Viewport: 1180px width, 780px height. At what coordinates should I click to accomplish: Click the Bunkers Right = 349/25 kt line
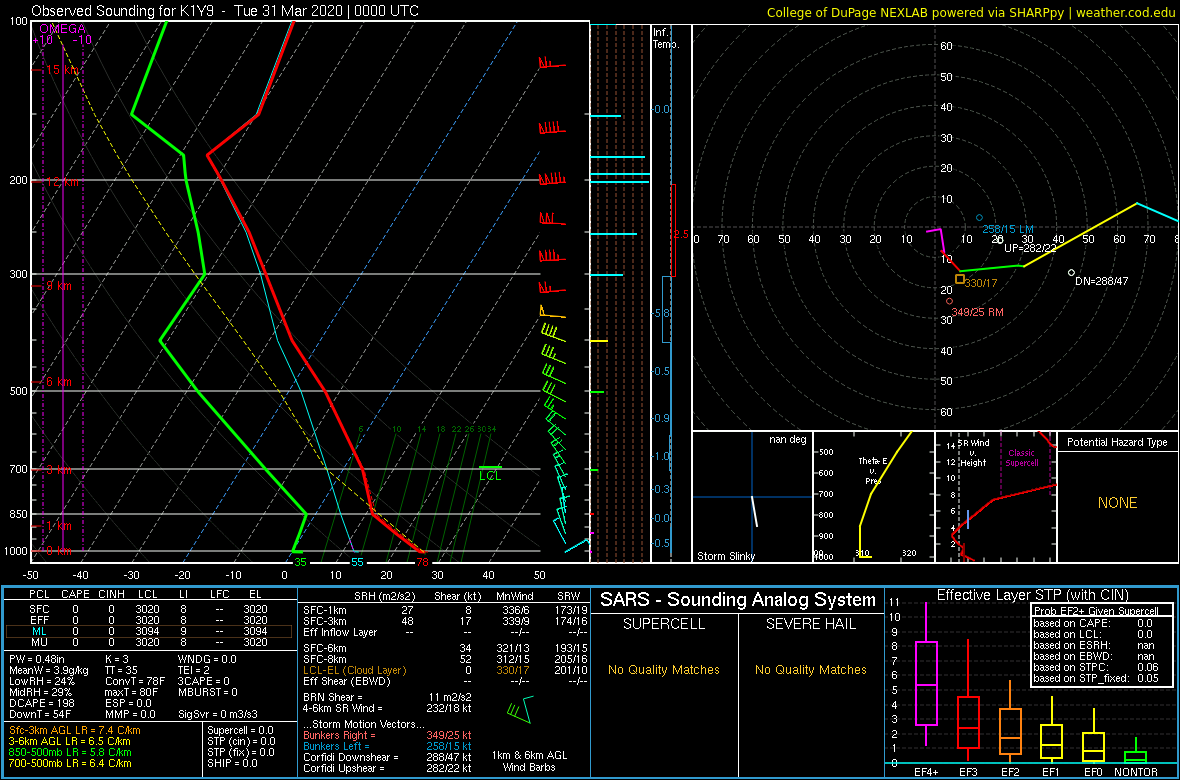[x=387, y=736]
